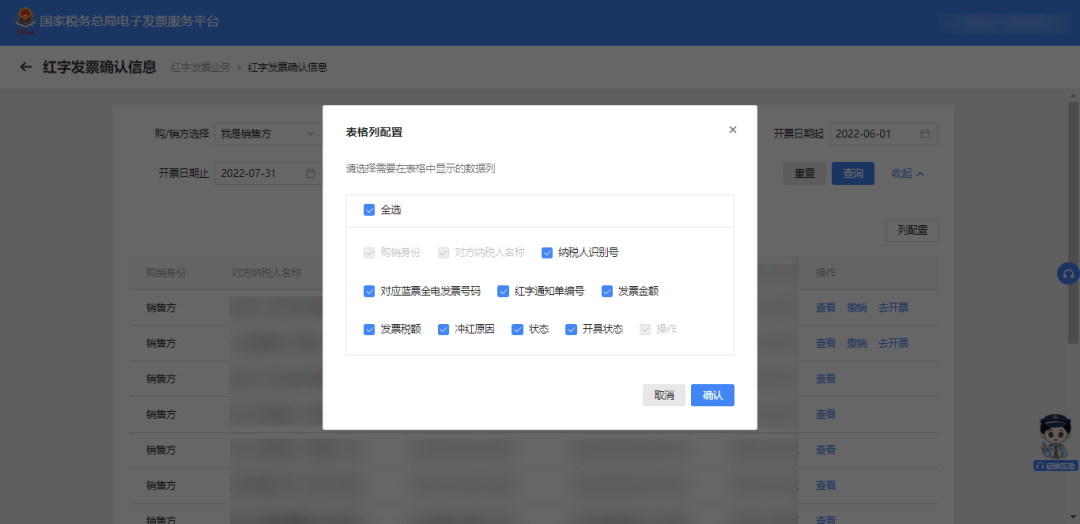
Task: Close the 表格列配置 dialog with X
Action: point(733,129)
